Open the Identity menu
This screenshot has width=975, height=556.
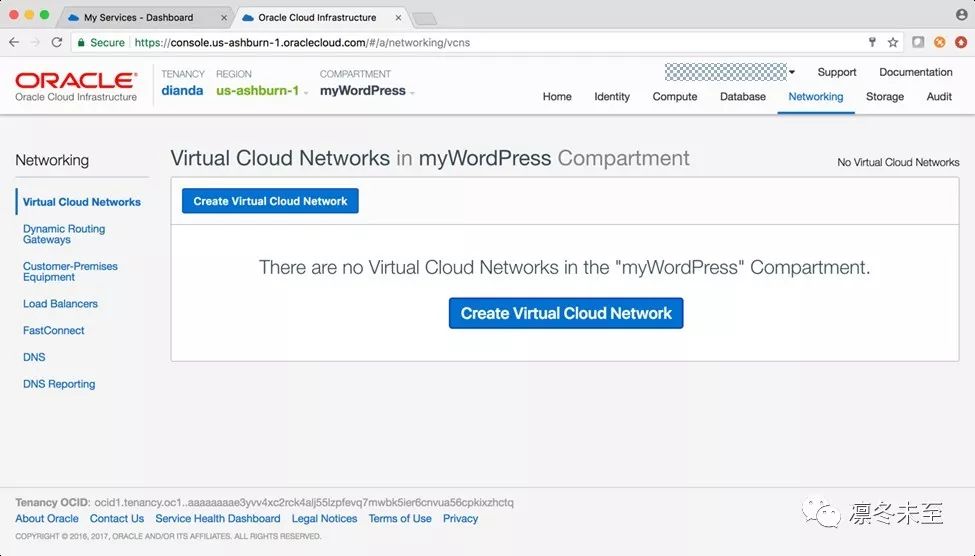[612, 96]
